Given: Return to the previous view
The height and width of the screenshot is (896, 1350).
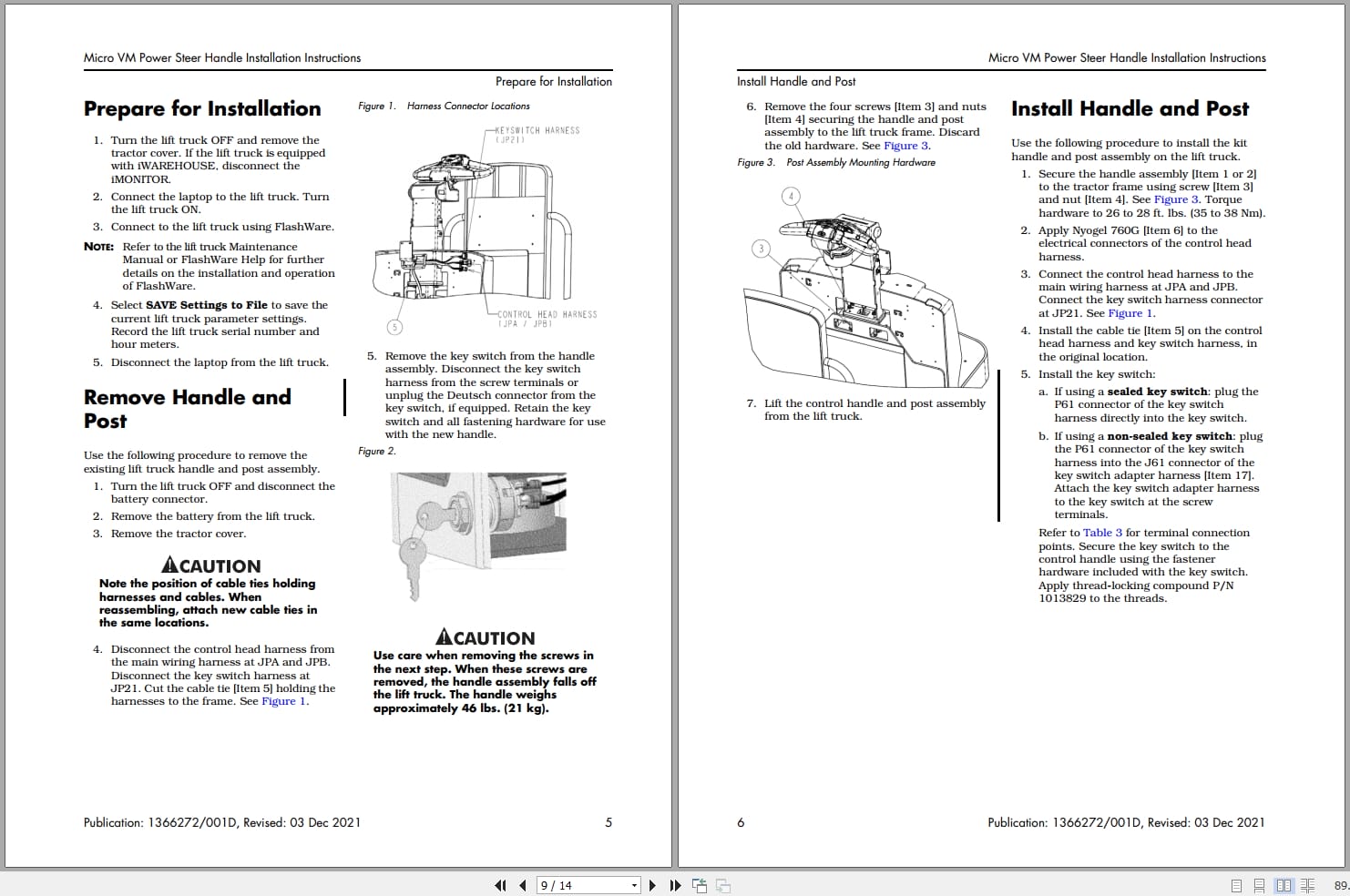Looking at the screenshot, I should tap(700, 884).
